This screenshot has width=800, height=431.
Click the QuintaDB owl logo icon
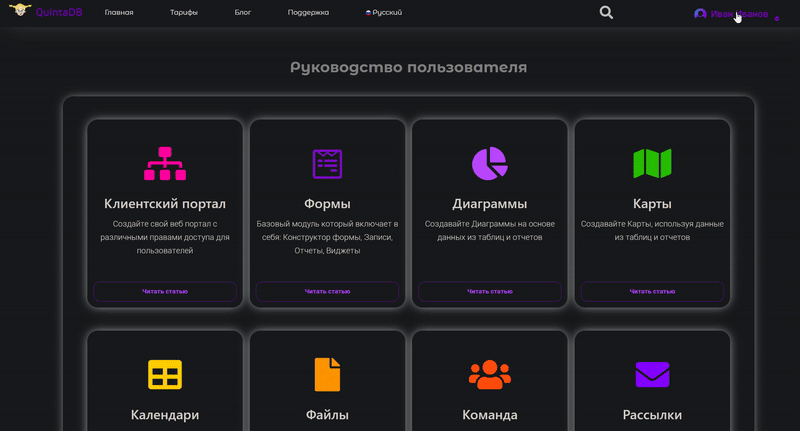click(20, 10)
